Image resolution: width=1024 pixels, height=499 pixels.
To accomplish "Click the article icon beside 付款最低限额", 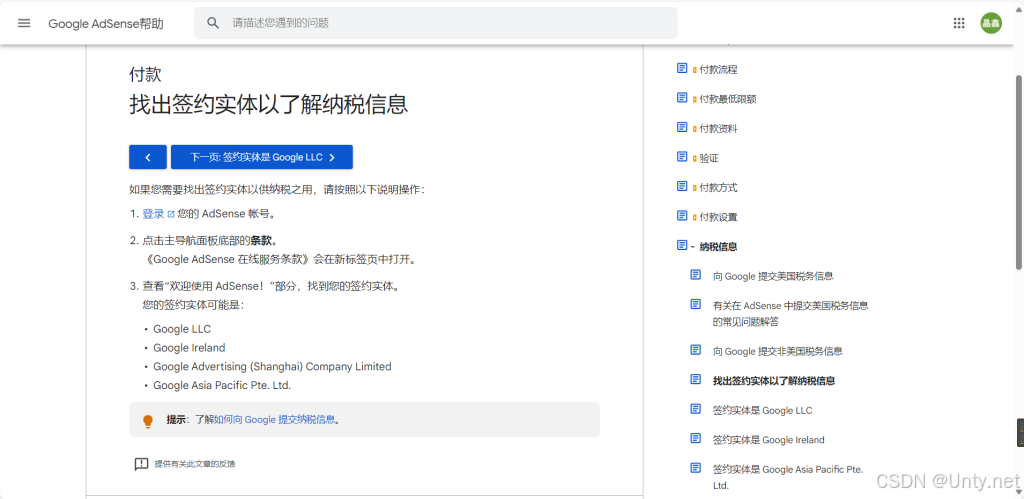I will 682,98.
